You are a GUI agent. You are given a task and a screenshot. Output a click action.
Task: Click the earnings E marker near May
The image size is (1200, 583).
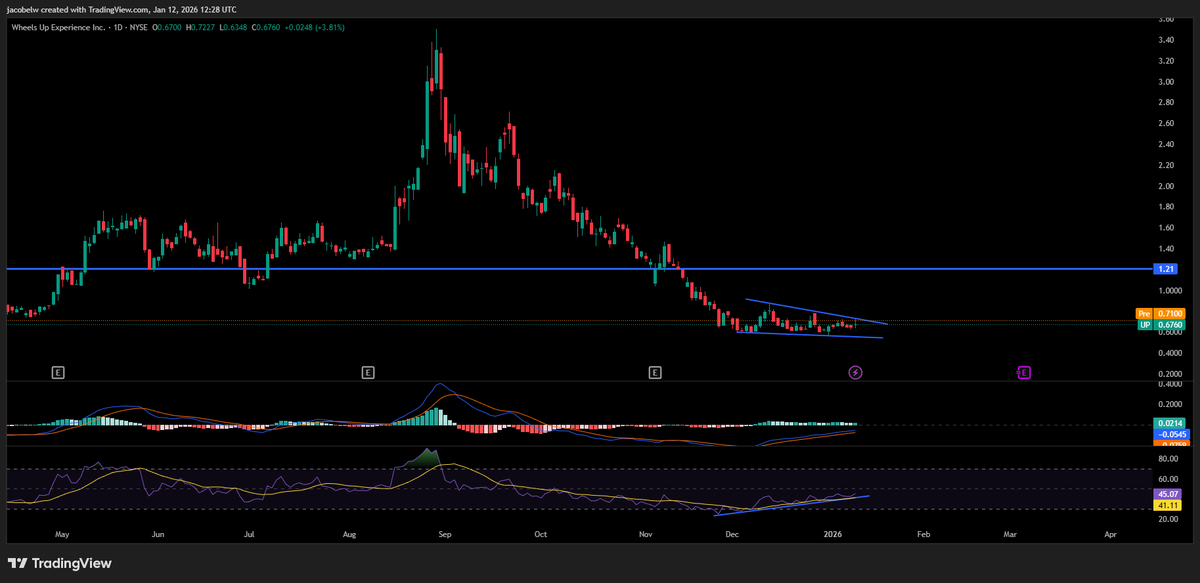coord(58,373)
